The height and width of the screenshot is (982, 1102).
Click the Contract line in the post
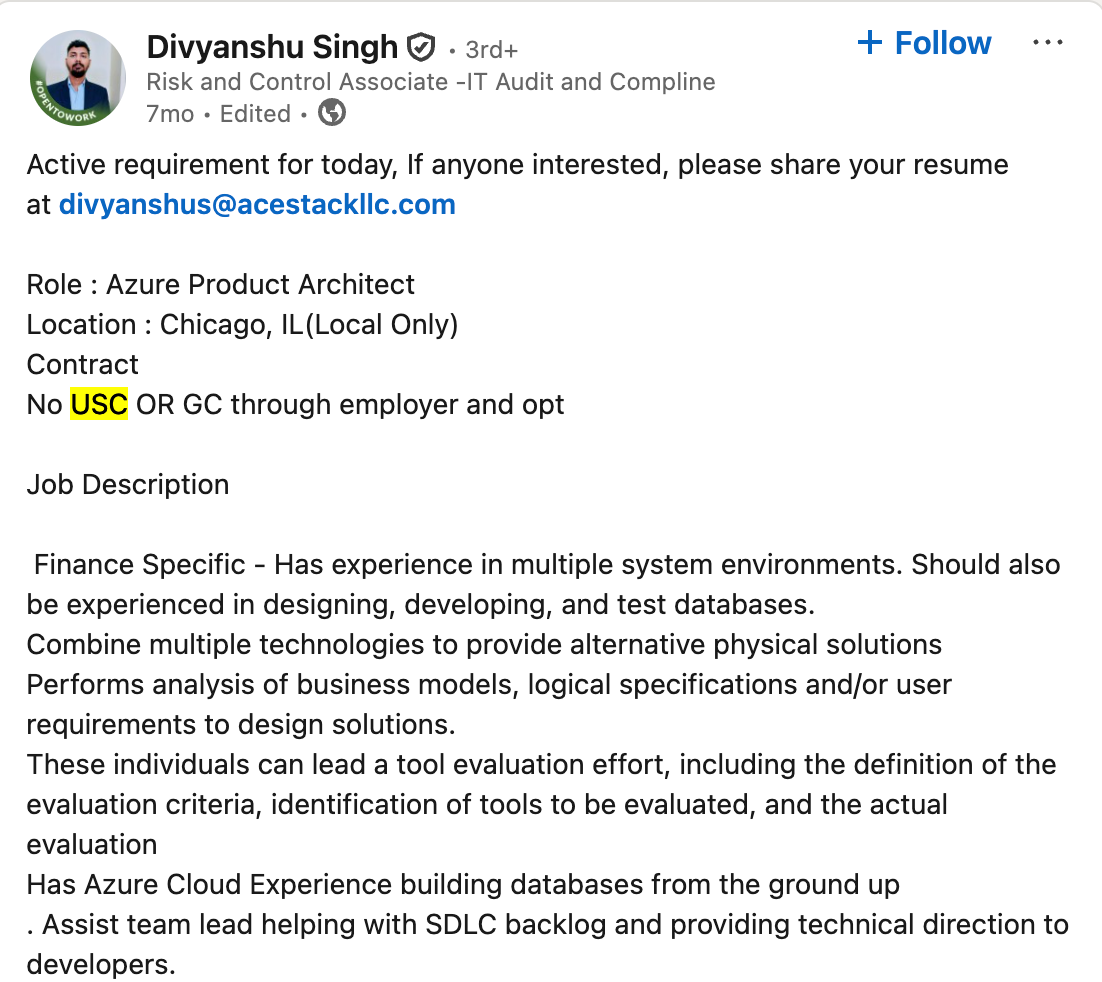[83, 365]
